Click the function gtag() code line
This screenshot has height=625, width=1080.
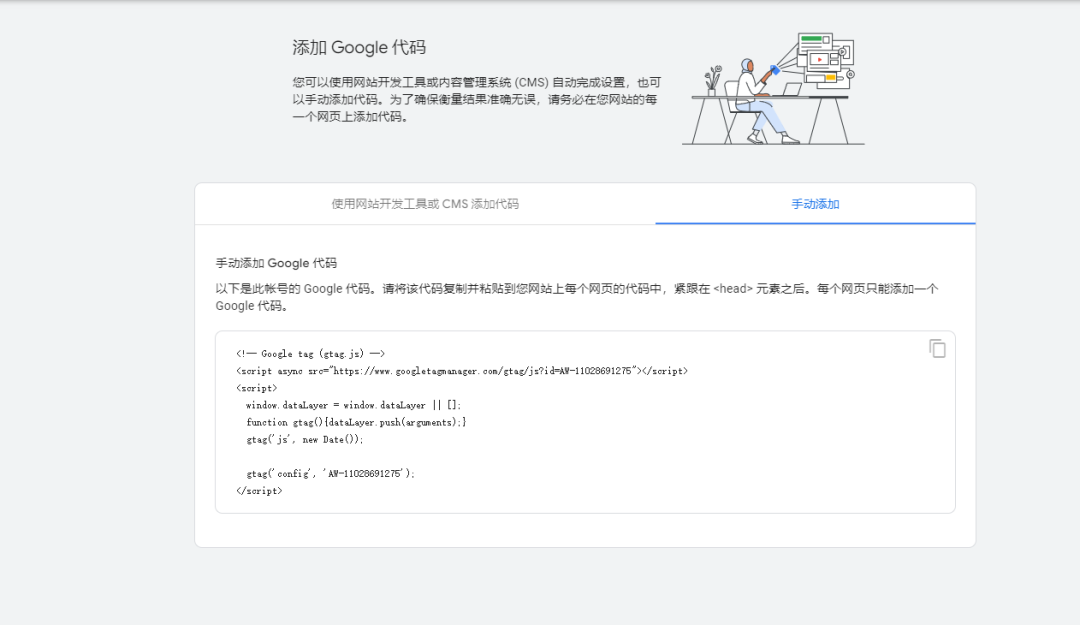pyautogui.click(x=356, y=422)
